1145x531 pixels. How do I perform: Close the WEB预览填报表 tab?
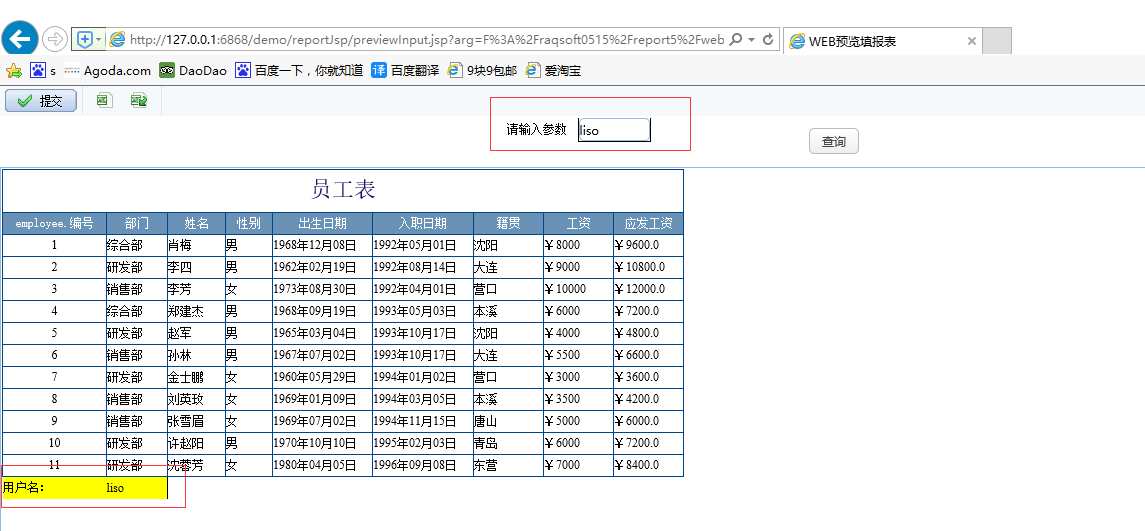(972, 42)
